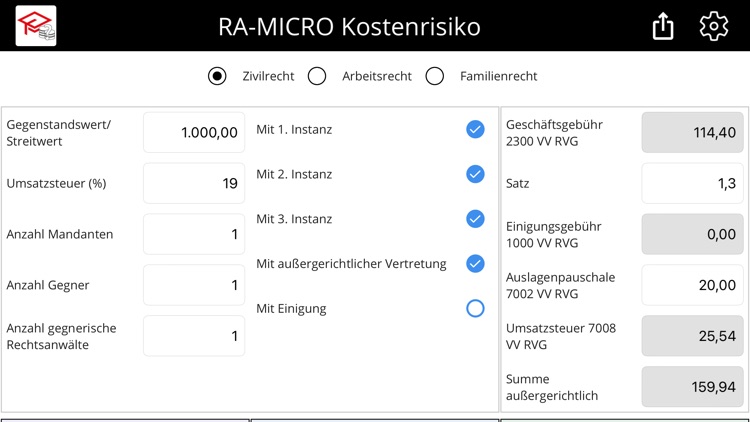Viewport: 750px width, 422px height.
Task: Select the Arbeitsrecht radio button
Action: point(317,76)
